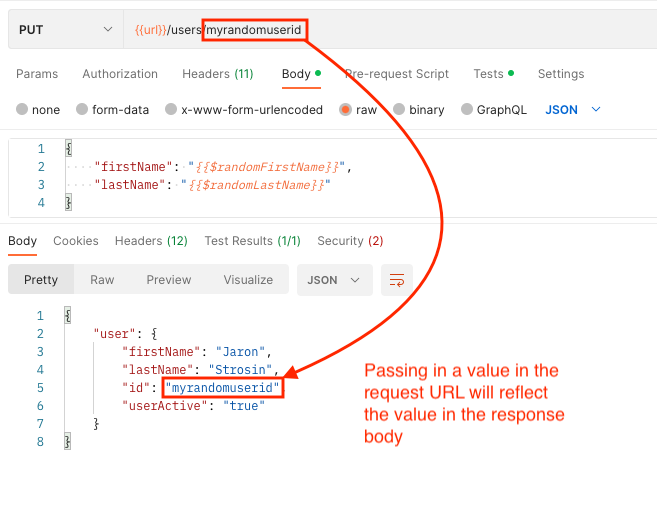This screenshot has width=657, height=509.
Task: Switch to the Params tab
Action: tap(37, 74)
